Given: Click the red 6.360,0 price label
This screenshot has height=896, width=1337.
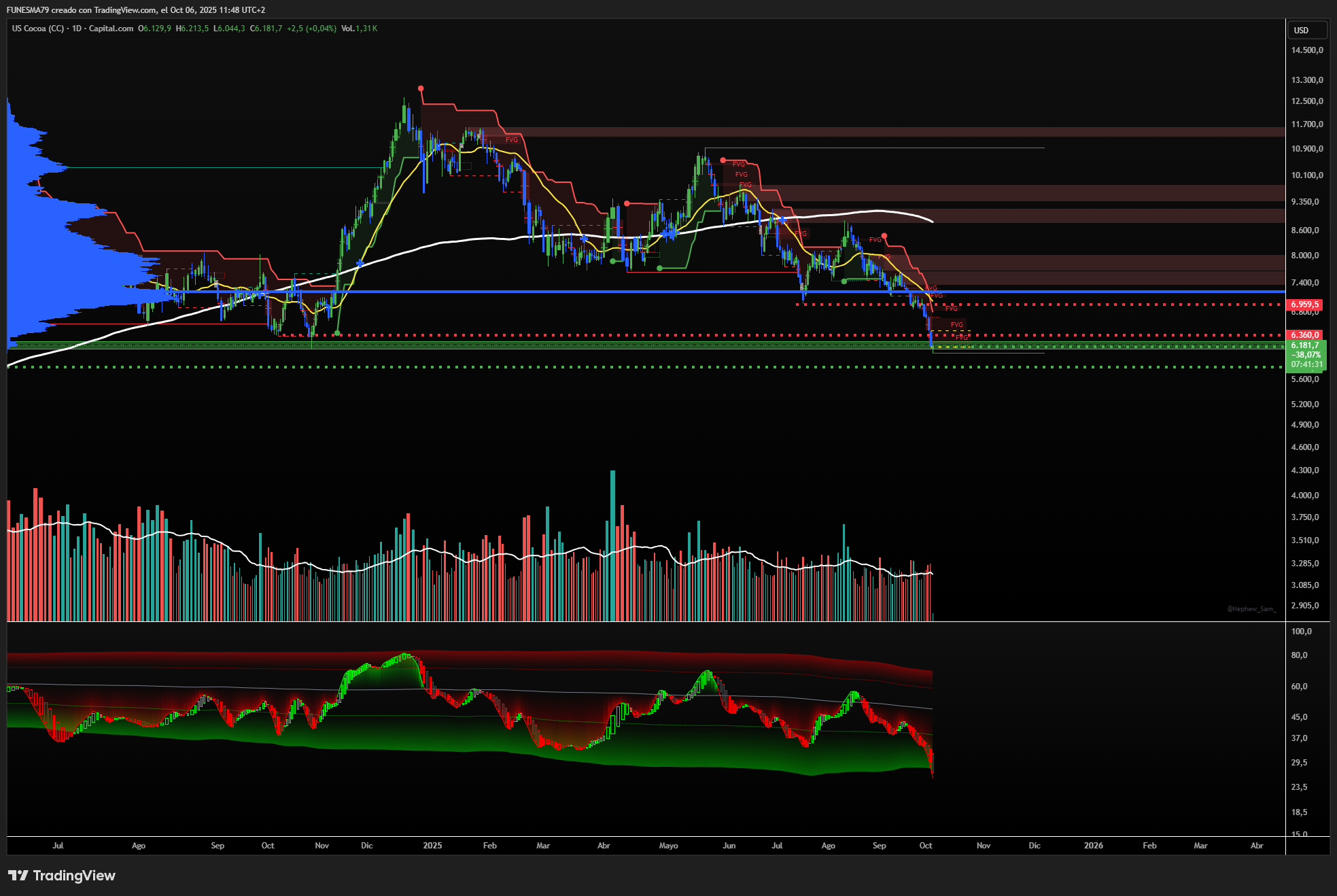Looking at the screenshot, I should pos(1305,335).
